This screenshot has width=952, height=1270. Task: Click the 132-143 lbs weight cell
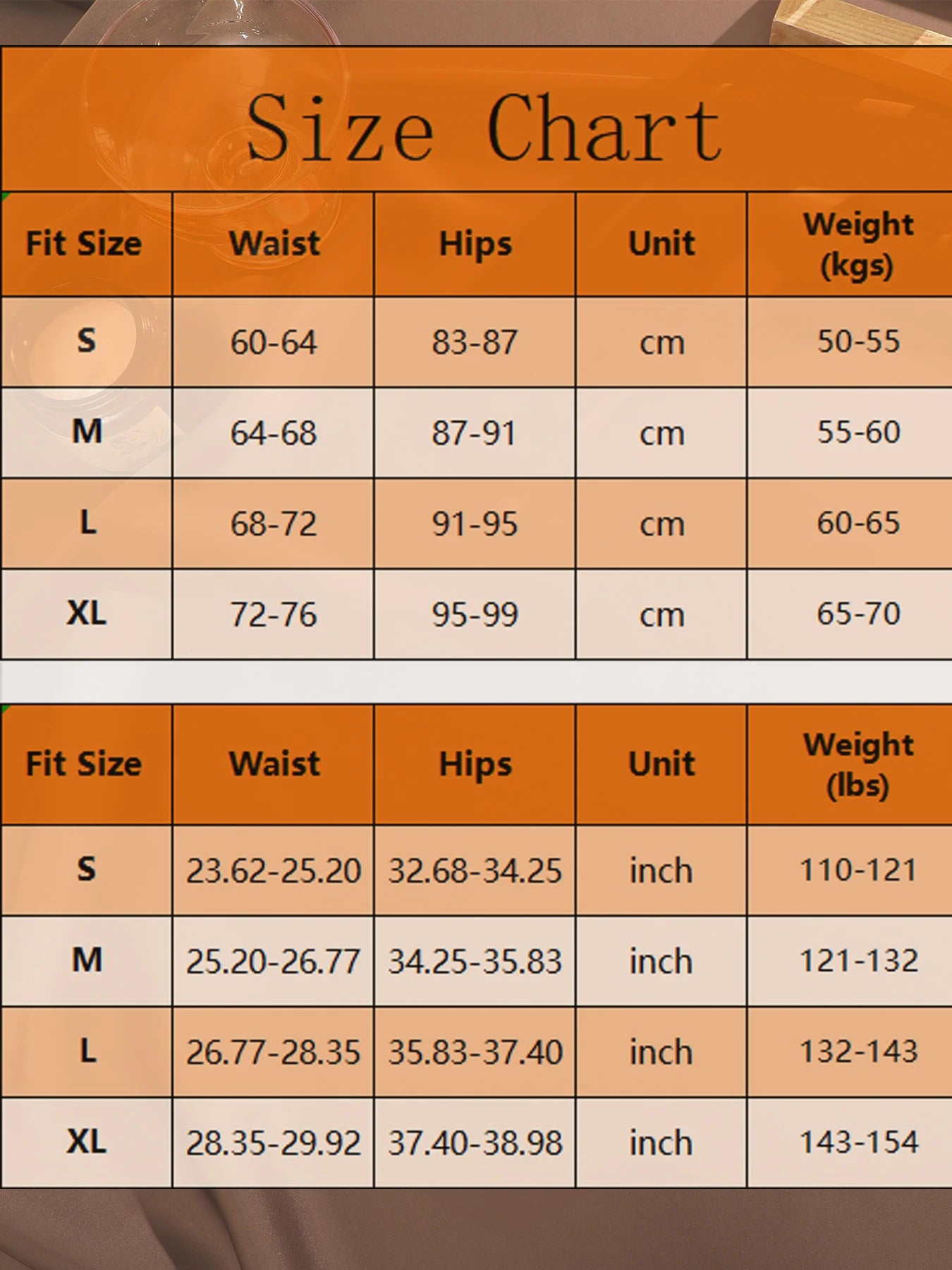(x=858, y=1051)
